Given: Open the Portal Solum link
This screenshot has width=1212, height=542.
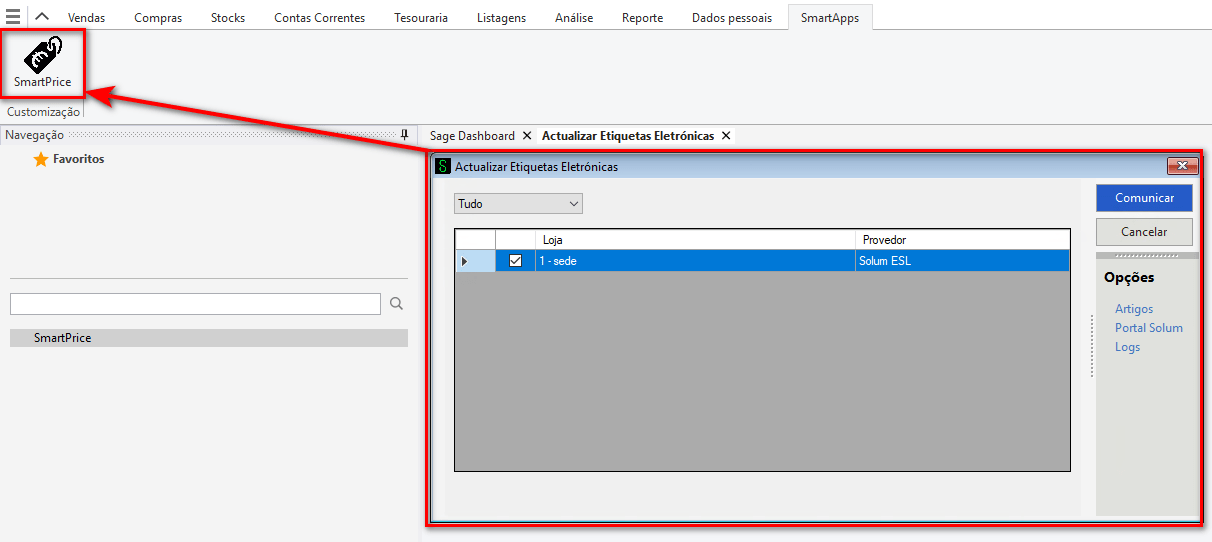Looking at the screenshot, I should click(x=1149, y=328).
